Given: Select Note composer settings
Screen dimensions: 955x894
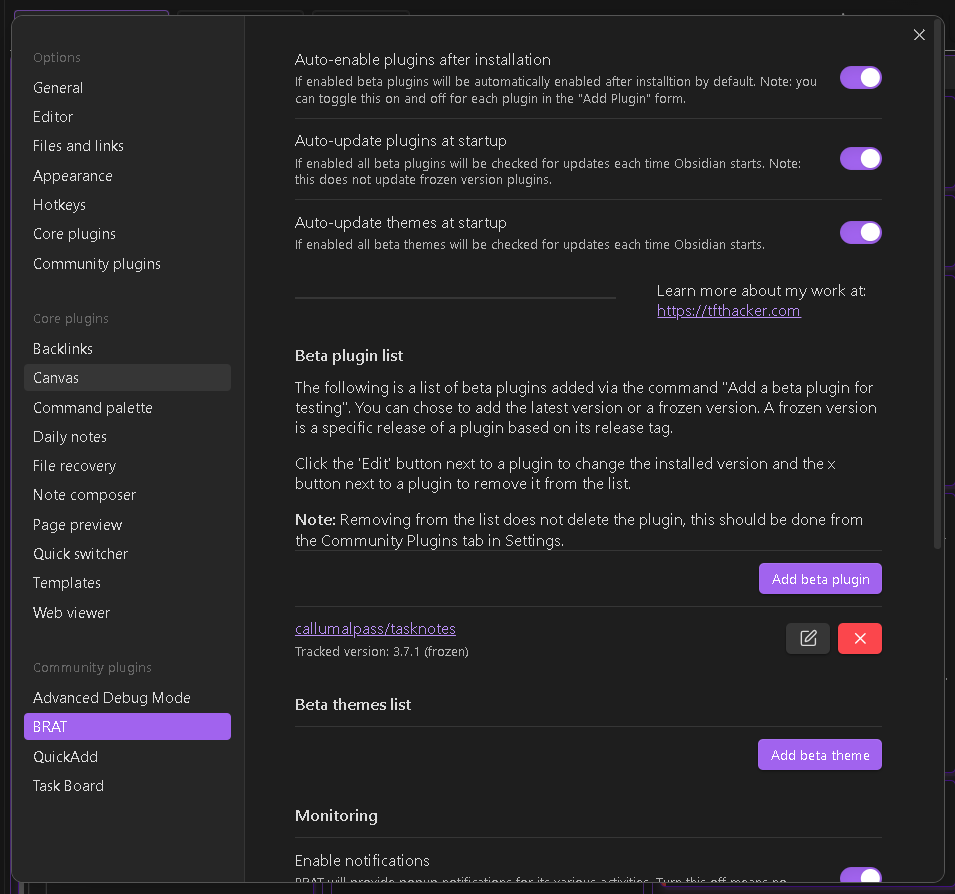Looking at the screenshot, I should pos(127,495).
